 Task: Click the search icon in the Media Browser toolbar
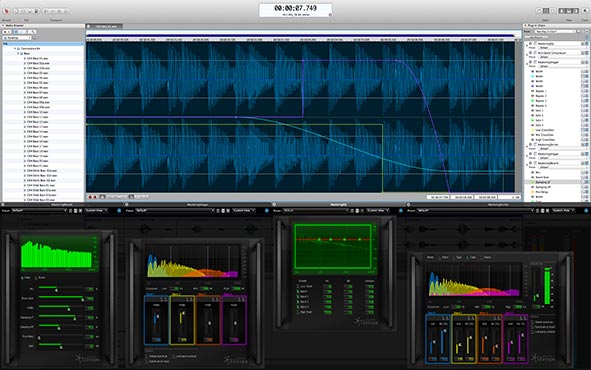(x=33, y=32)
